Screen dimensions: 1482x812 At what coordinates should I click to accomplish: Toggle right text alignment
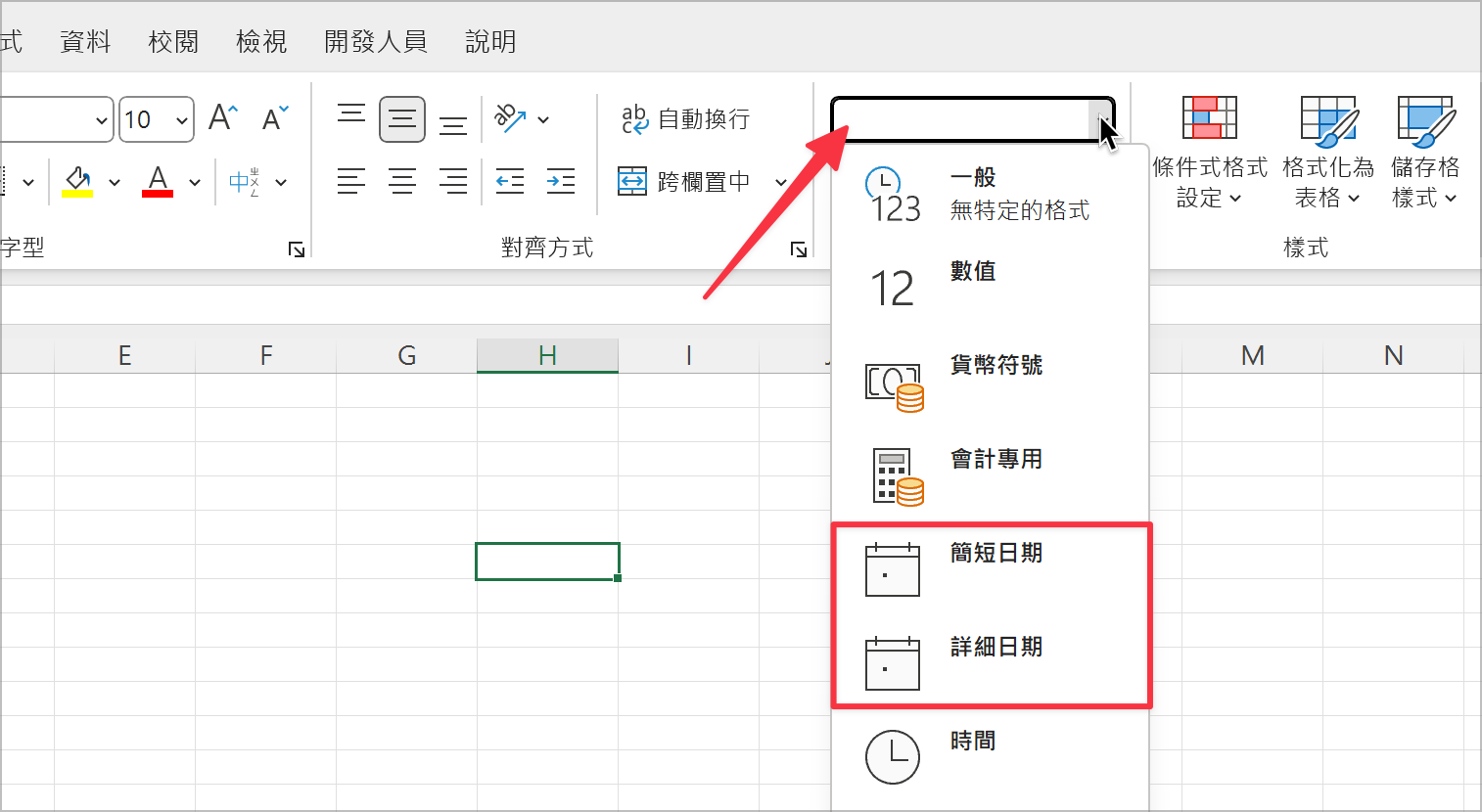[453, 181]
